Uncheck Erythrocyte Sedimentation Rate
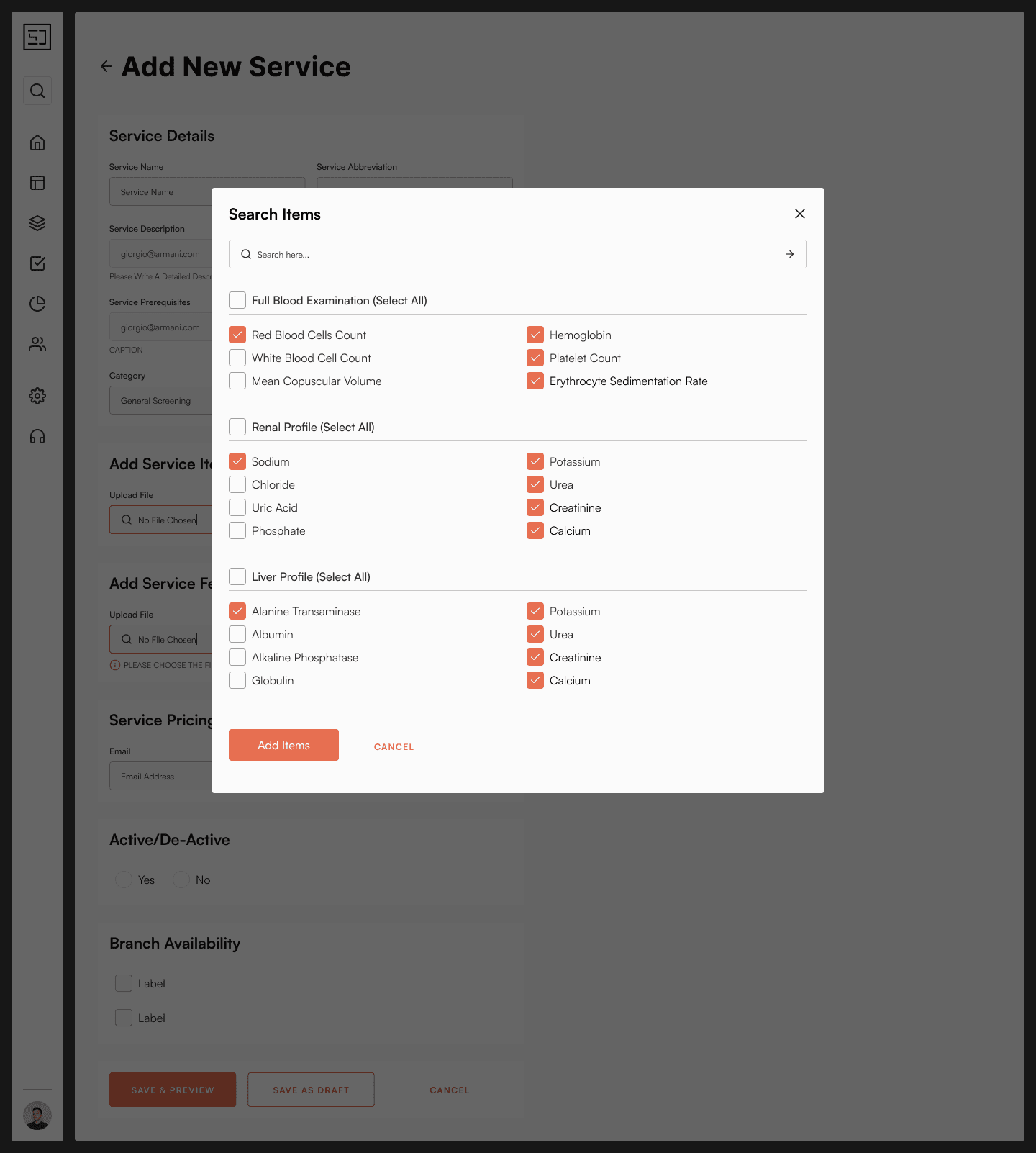This screenshot has width=1036, height=1153. [535, 381]
